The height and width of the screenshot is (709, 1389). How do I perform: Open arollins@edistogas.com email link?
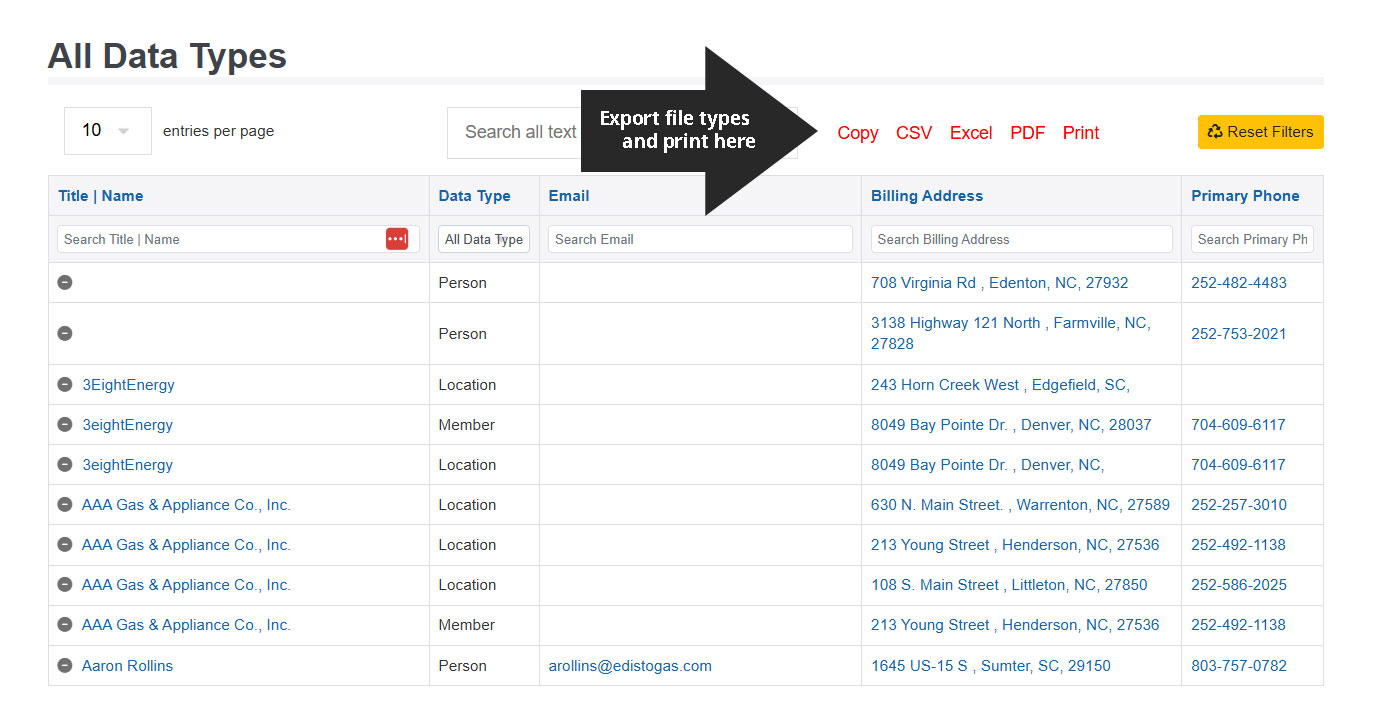pos(630,666)
